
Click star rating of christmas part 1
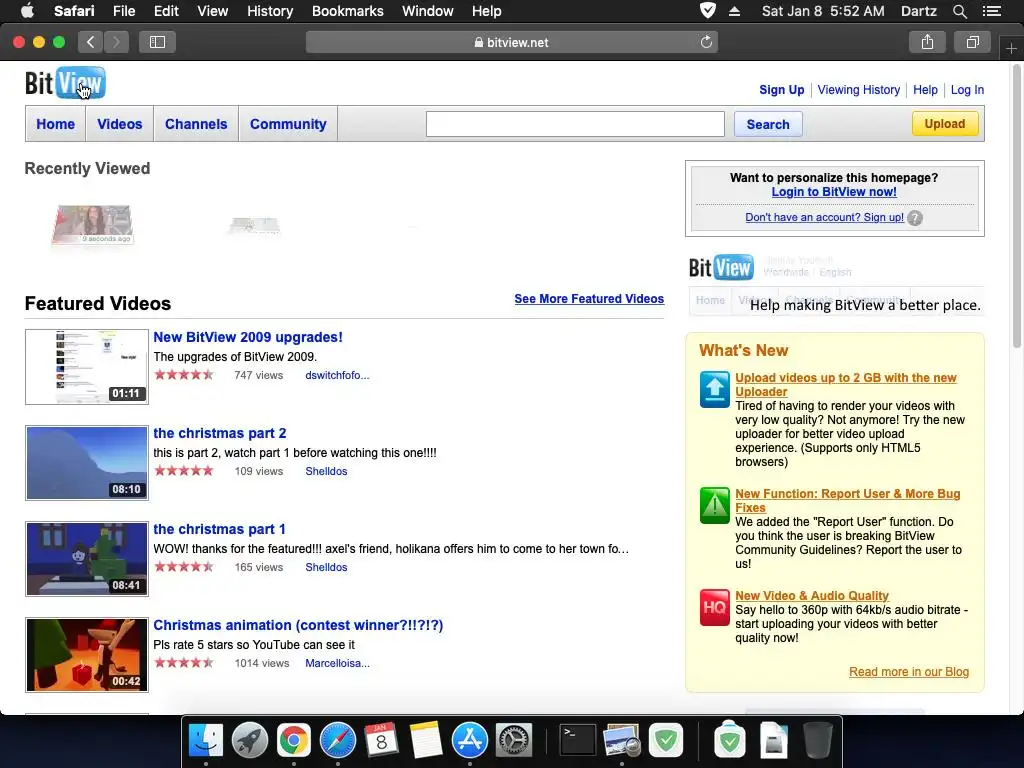click(184, 567)
